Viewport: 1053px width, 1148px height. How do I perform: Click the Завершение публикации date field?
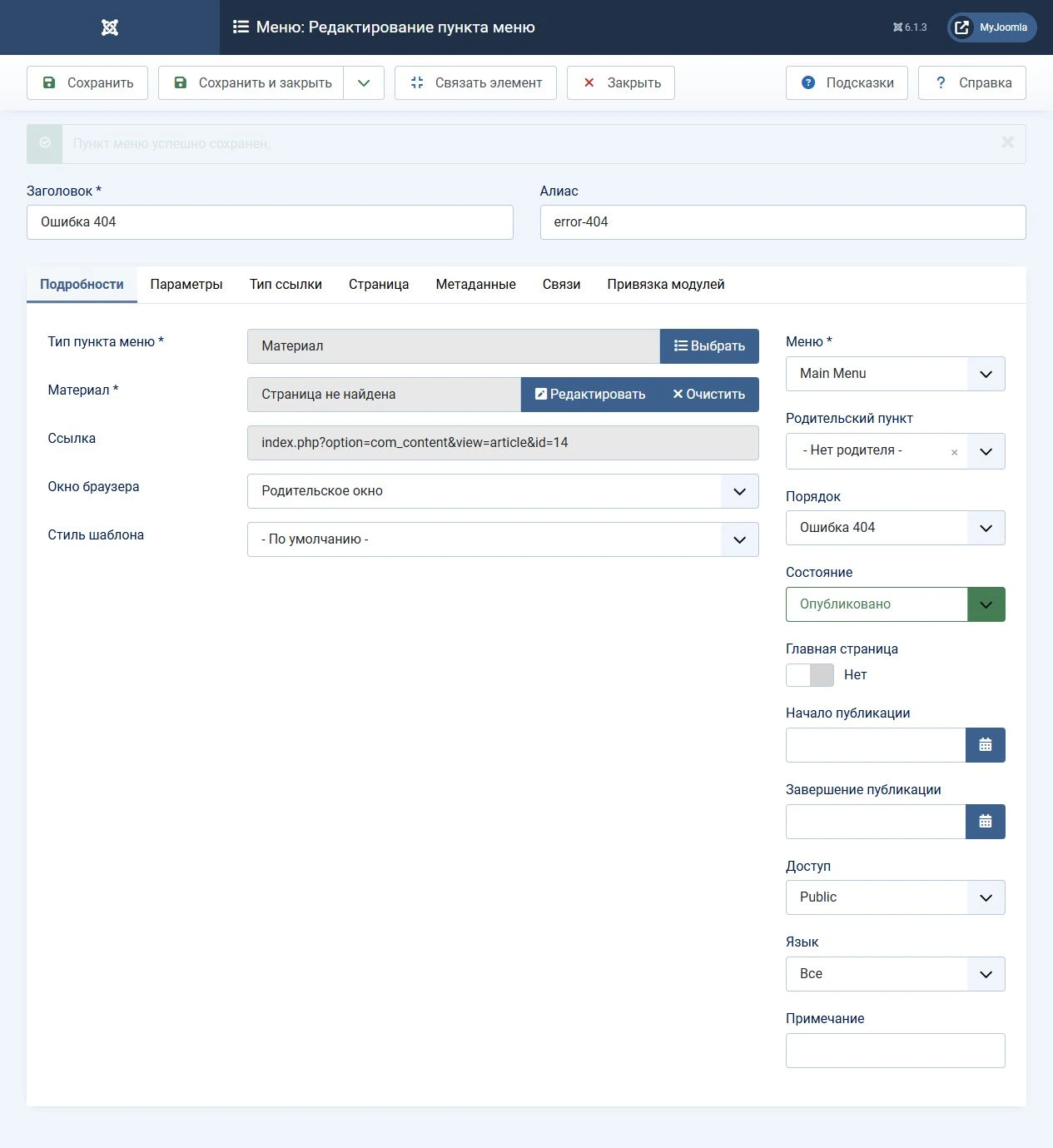pyautogui.click(x=876, y=822)
